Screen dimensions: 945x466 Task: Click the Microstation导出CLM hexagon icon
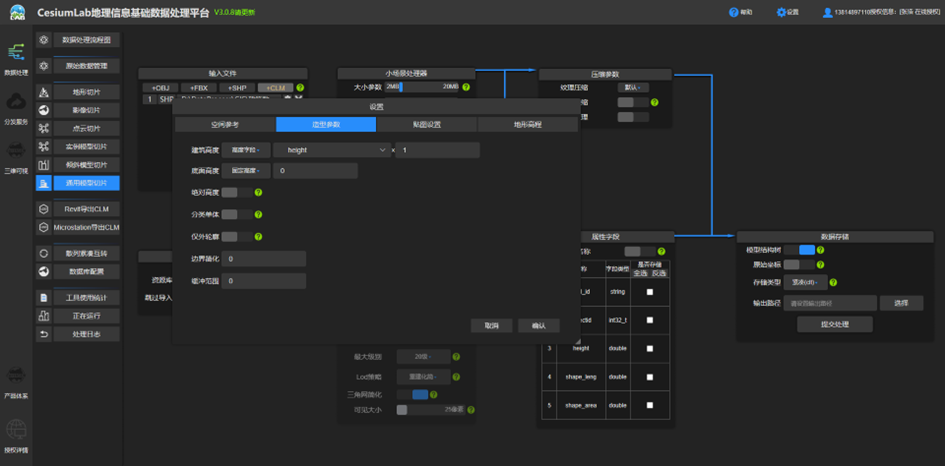[43, 227]
